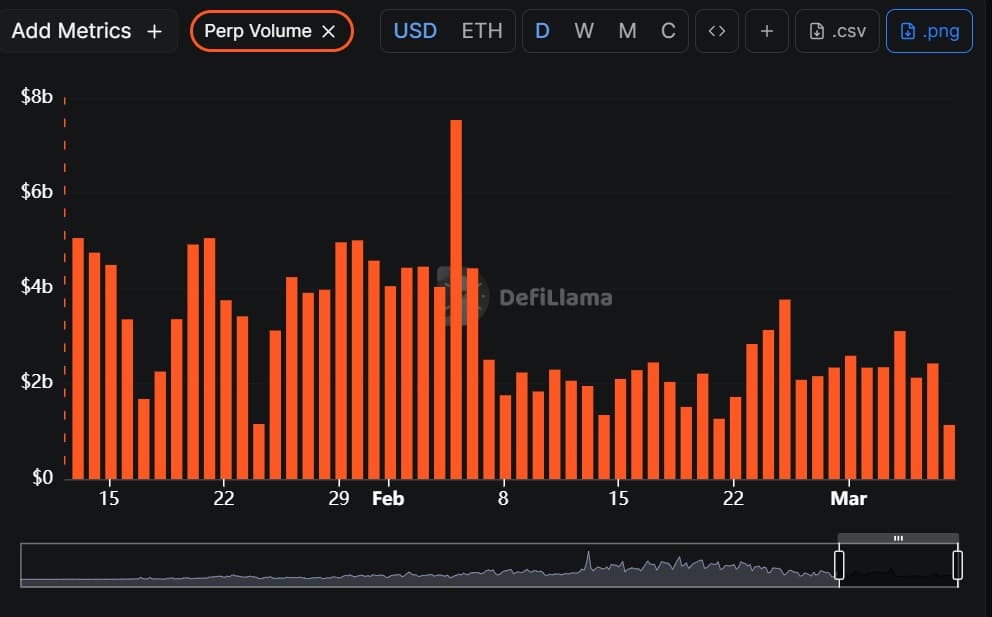Open the Add Metrics dropdown

pyautogui.click(x=70, y=31)
